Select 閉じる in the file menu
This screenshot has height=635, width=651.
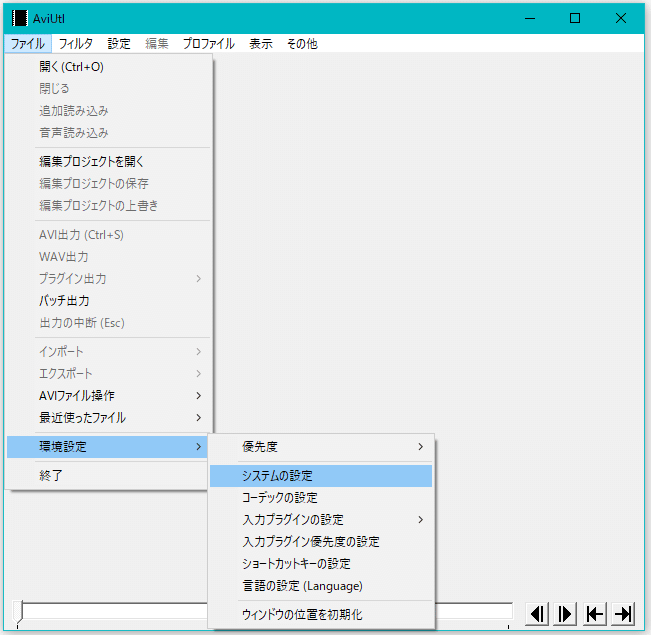(x=108, y=88)
